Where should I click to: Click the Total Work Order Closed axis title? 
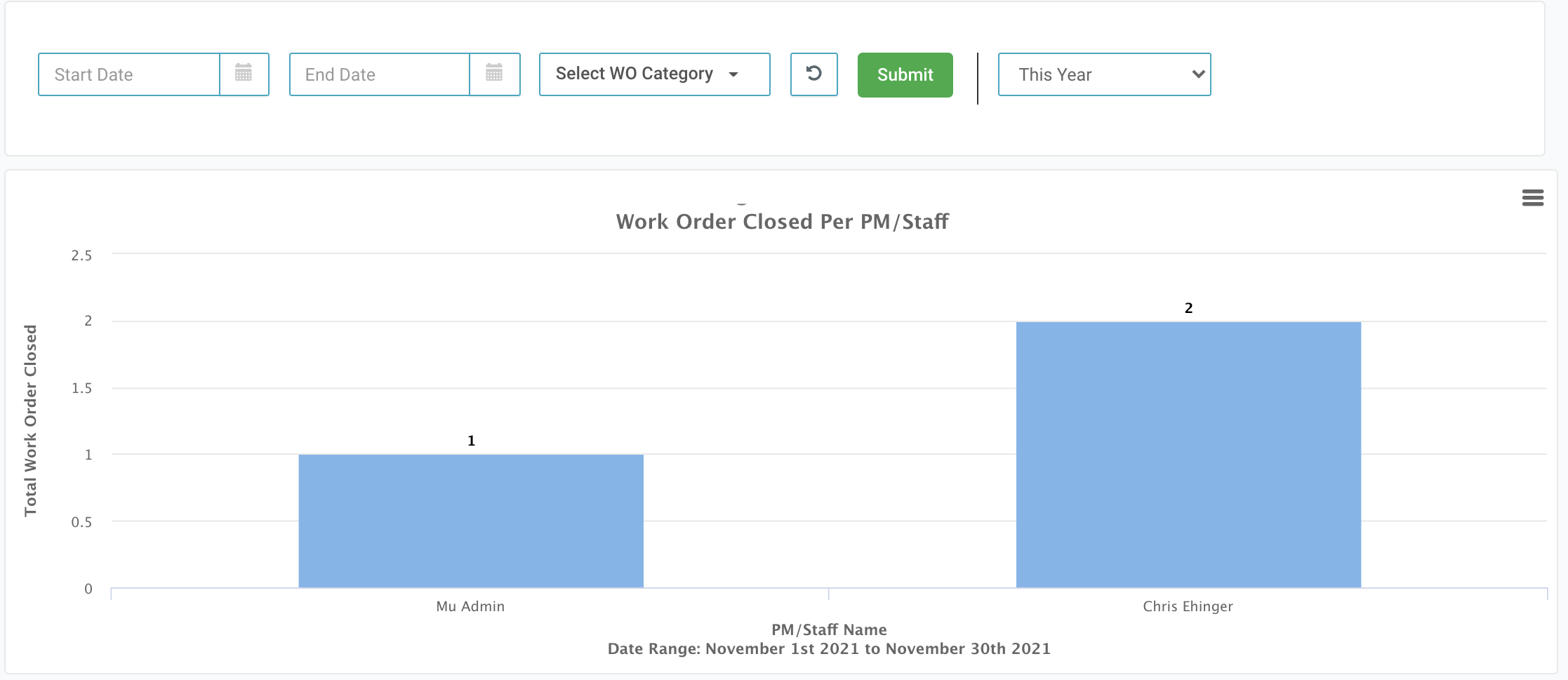pos(30,420)
